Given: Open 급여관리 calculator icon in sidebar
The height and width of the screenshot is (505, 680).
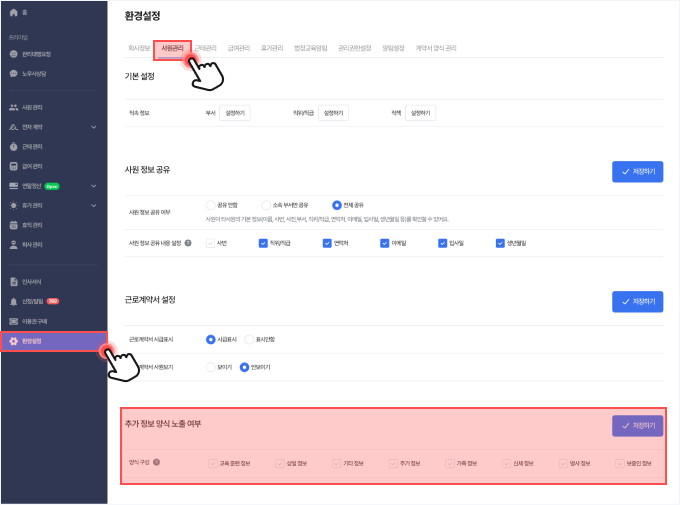Looking at the screenshot, I should (13, 166).
